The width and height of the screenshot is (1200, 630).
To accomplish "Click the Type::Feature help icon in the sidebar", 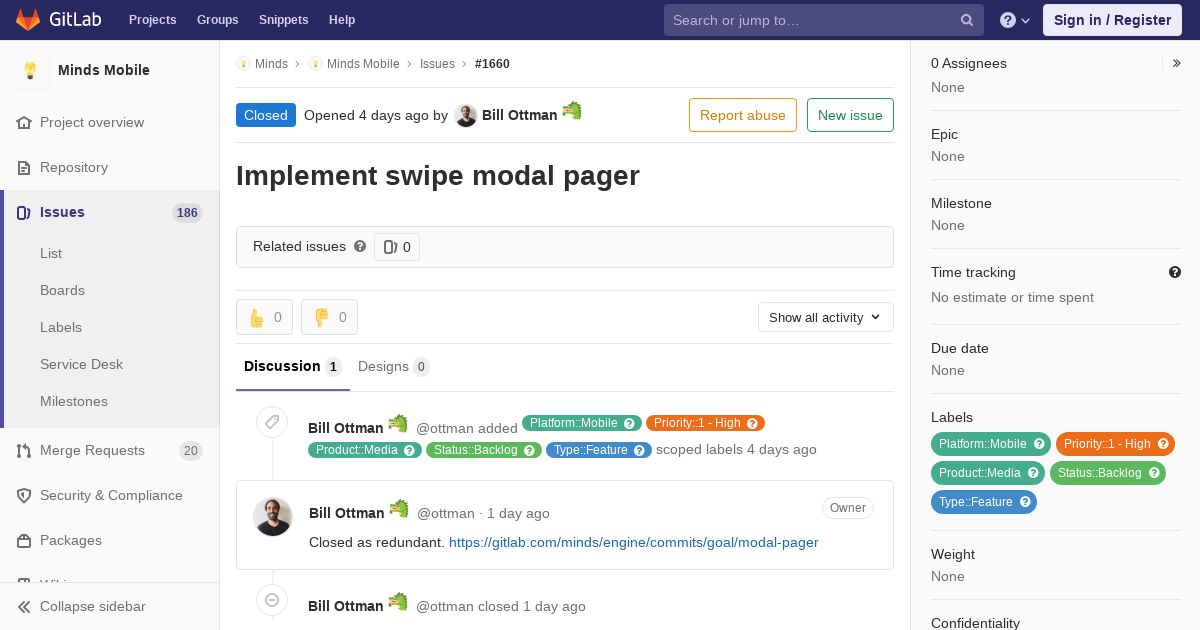I will point(1025,502).
